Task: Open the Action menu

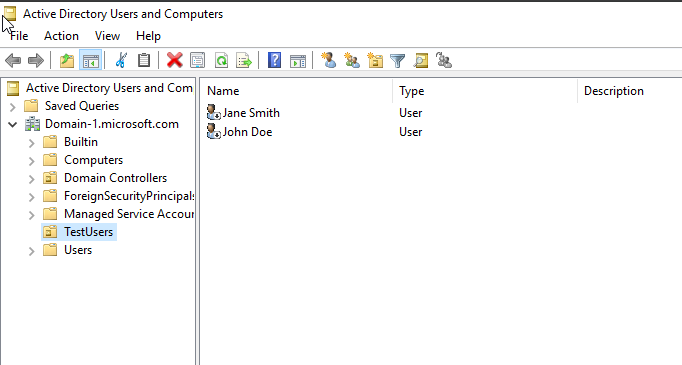Action: 61,36
